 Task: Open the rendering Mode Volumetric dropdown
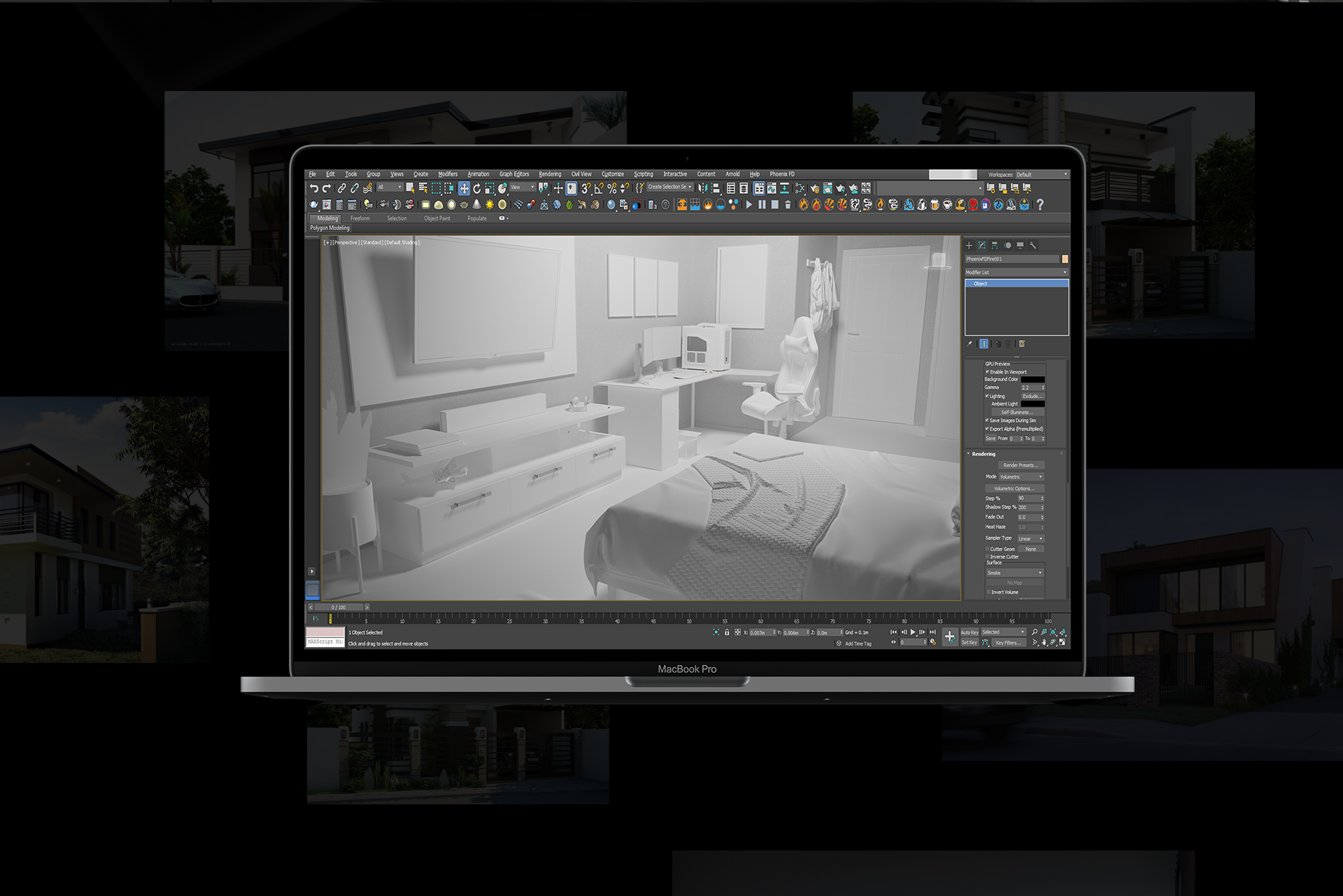(x=1021, y=476)
